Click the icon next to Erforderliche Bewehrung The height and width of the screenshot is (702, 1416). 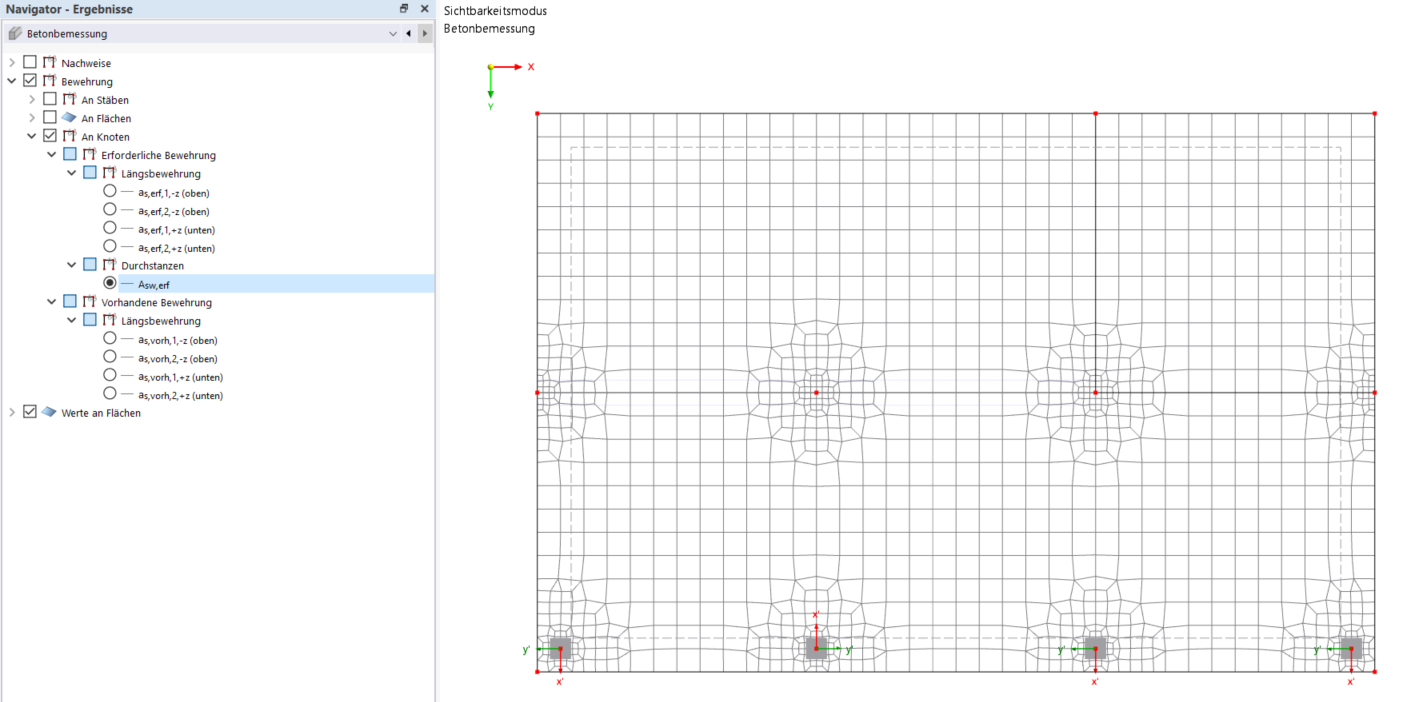point(86,154)
